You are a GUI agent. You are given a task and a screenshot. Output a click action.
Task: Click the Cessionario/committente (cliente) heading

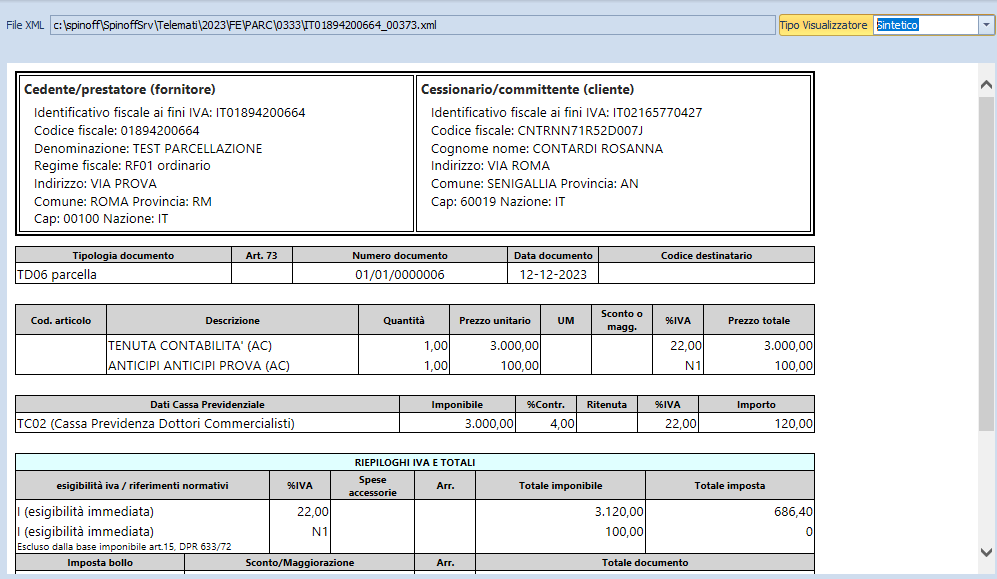point(527,89)
